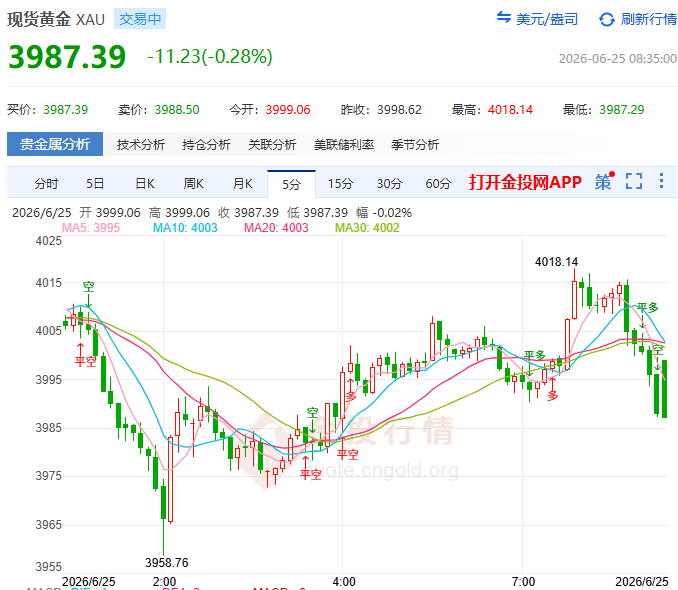Select the 贵金属分析 tab

(x=55, y=144)
